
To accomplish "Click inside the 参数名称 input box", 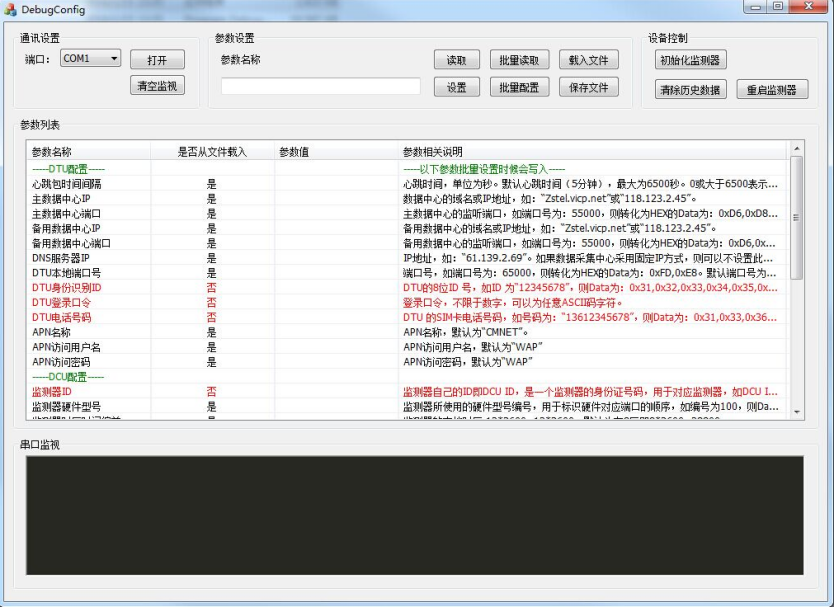I will [320, 86].
